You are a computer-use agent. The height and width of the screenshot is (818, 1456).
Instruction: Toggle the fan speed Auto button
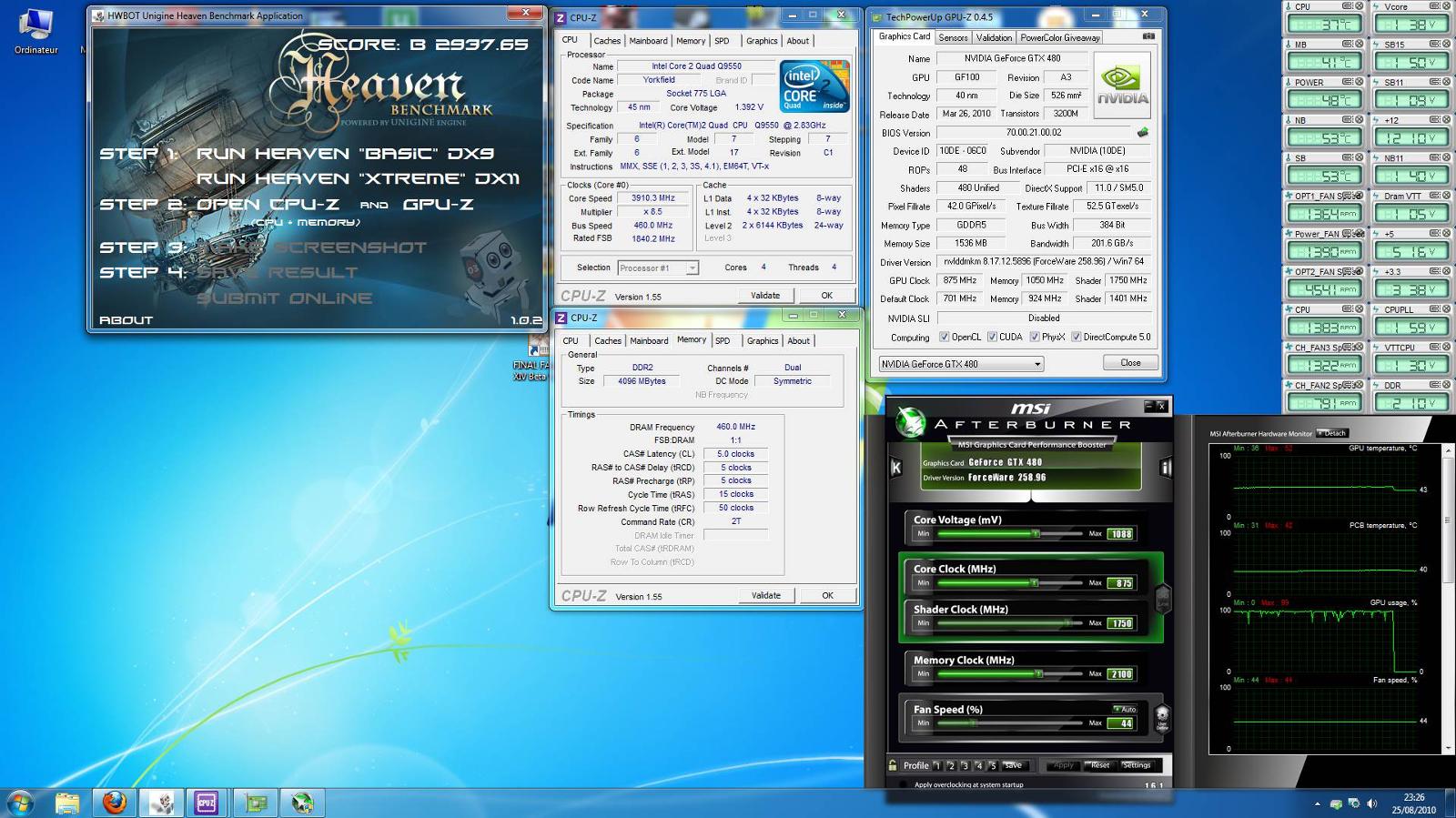coord(1125,709)
